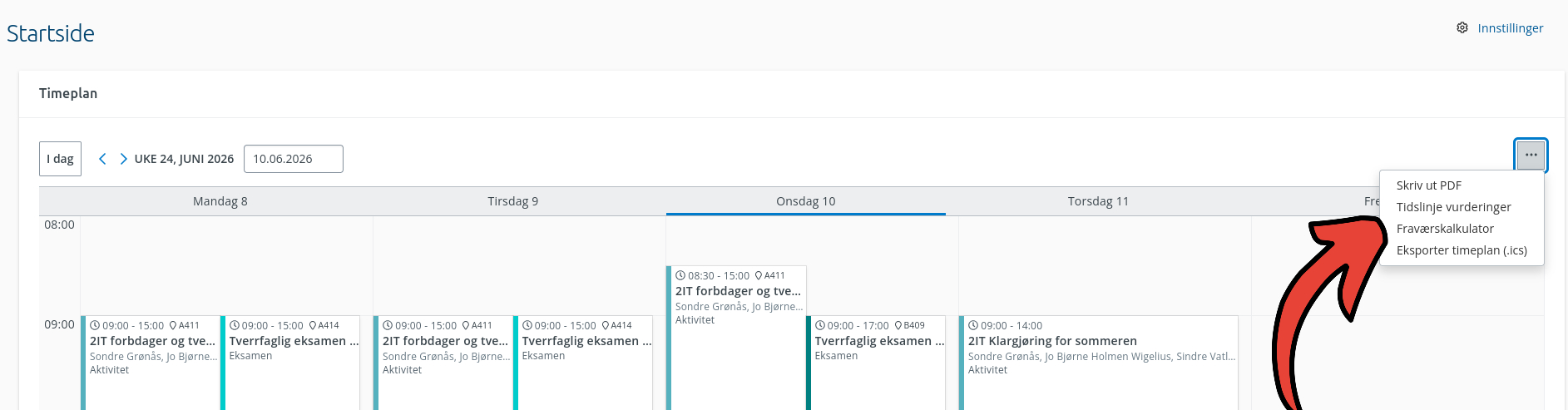Select Eksporter timeplan (.ics)

pyautogui.click(x=1462, y=250)
